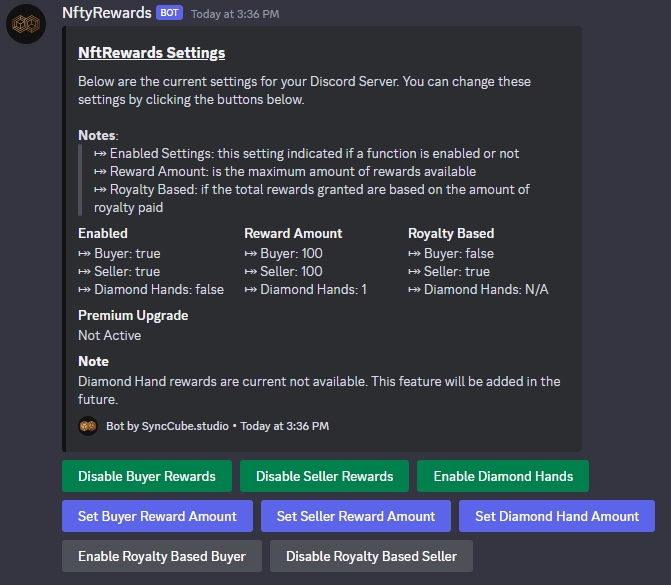Disable Seller Rewards
The width and height of the screenshot is (671, 585).
pyautogui.click(x=324, y=476)
